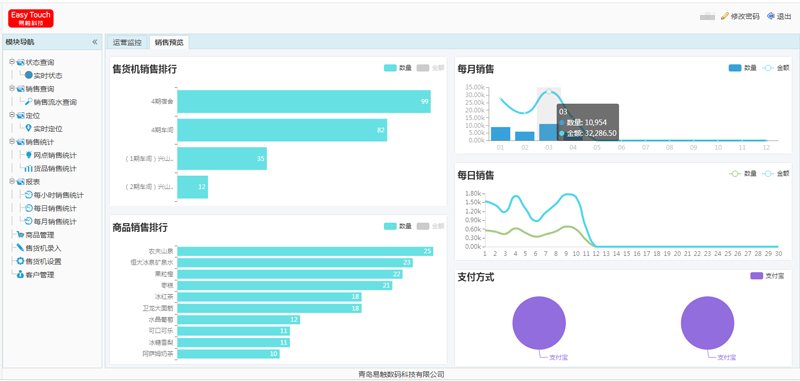Collapse the 模块导航 side panel
The width and height of the screenshot is (800, 381).
pos(94,42)
